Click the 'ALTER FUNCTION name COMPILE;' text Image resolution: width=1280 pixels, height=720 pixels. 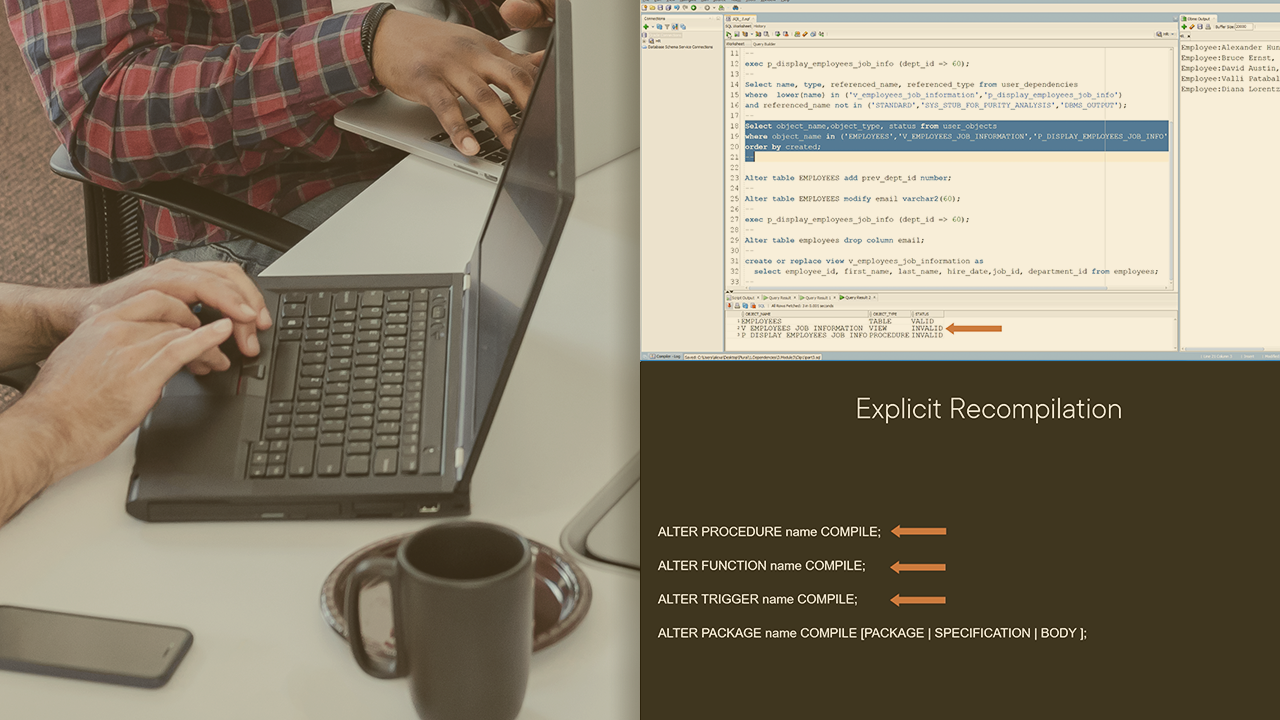(762, 566)
